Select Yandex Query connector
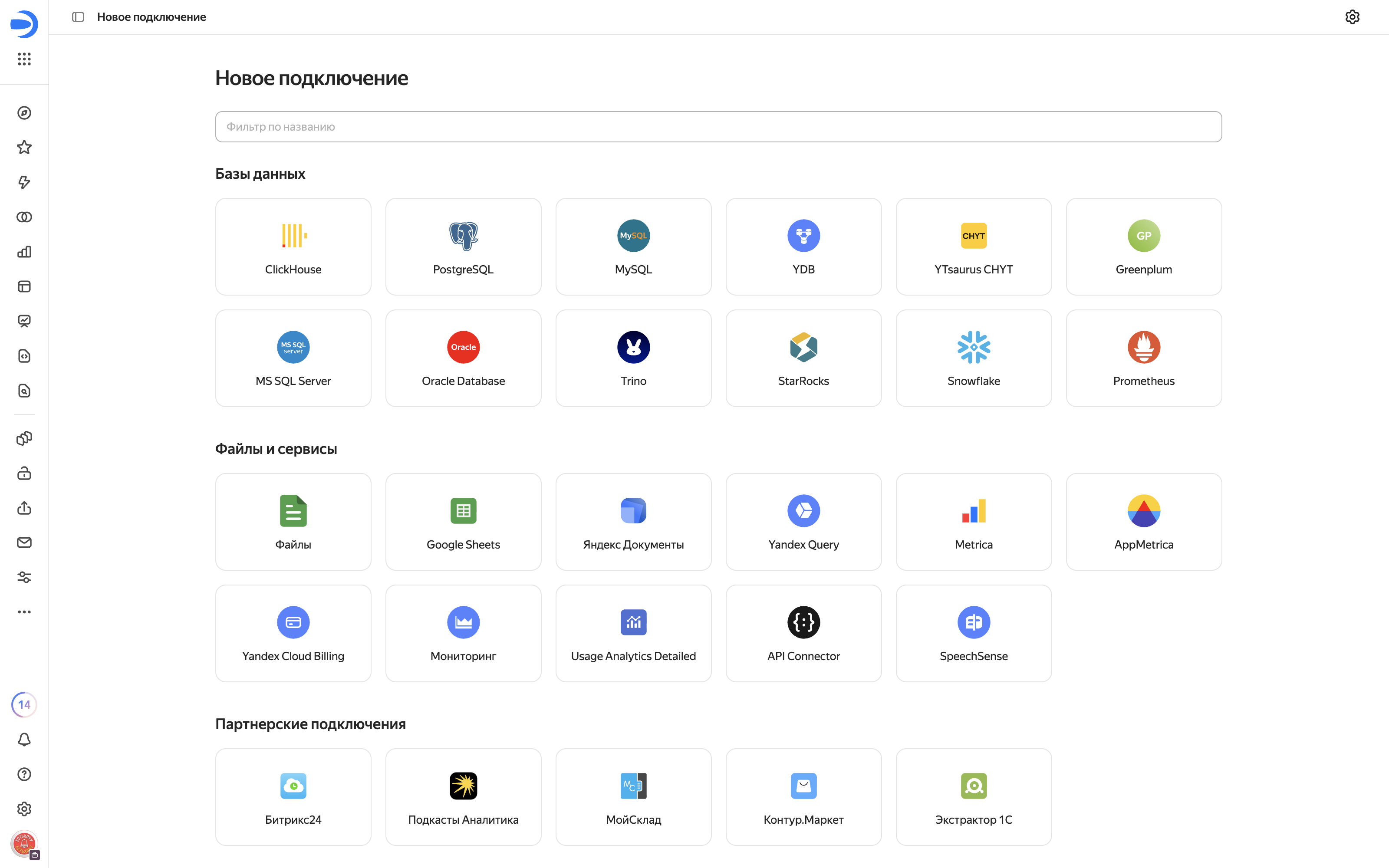 [803, 522]
